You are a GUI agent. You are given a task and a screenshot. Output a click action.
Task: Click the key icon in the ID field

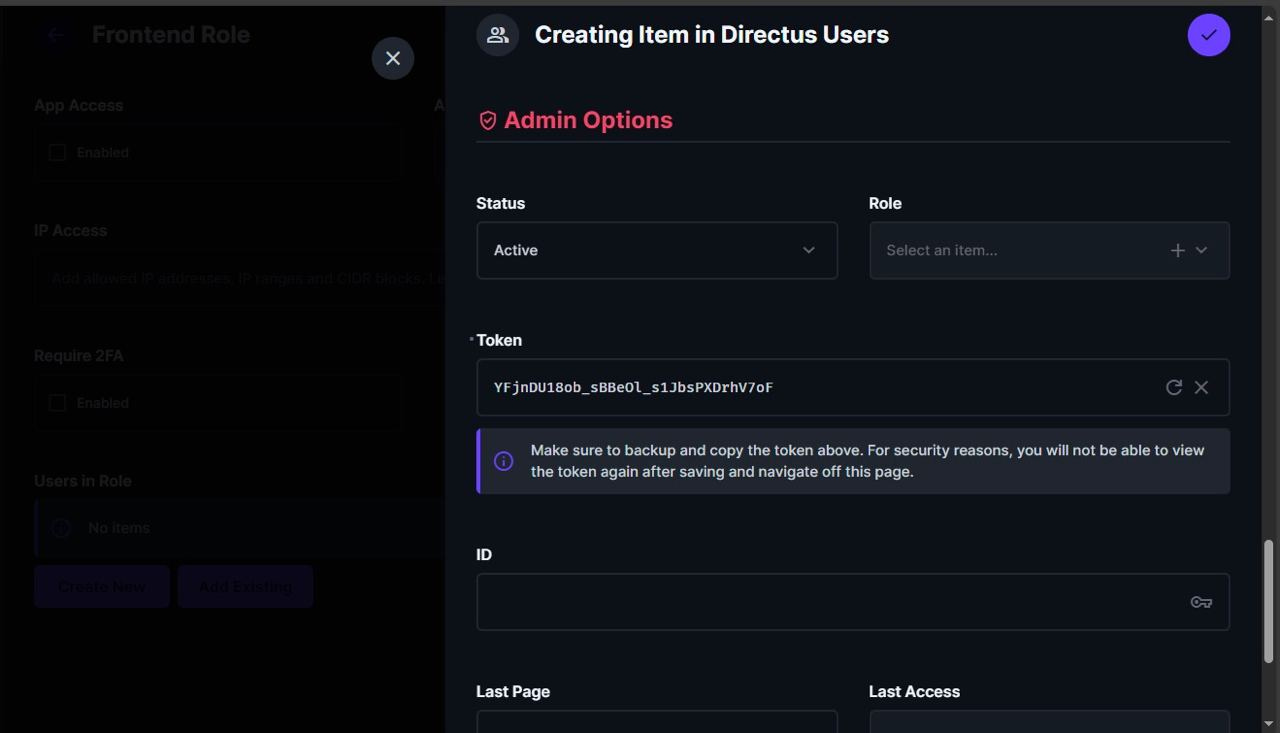(1201, 601)
